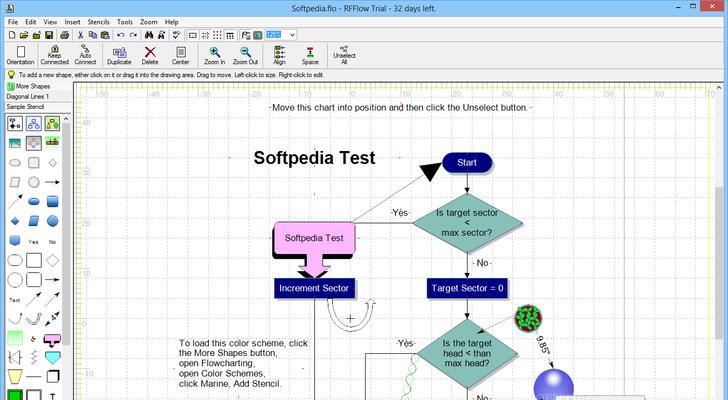Open the Help menu
Image resolution: width=728 pixels, height=400 pixels.
(x=171, y=22)
